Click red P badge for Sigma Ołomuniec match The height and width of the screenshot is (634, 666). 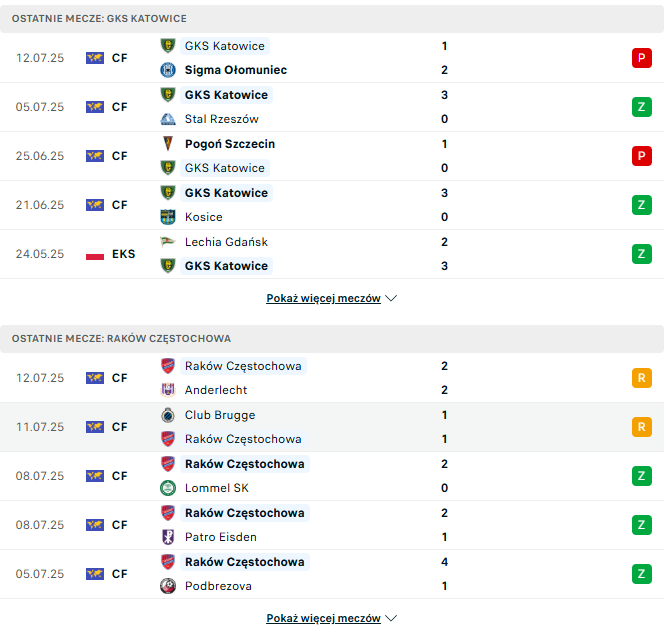coord(641,58)
